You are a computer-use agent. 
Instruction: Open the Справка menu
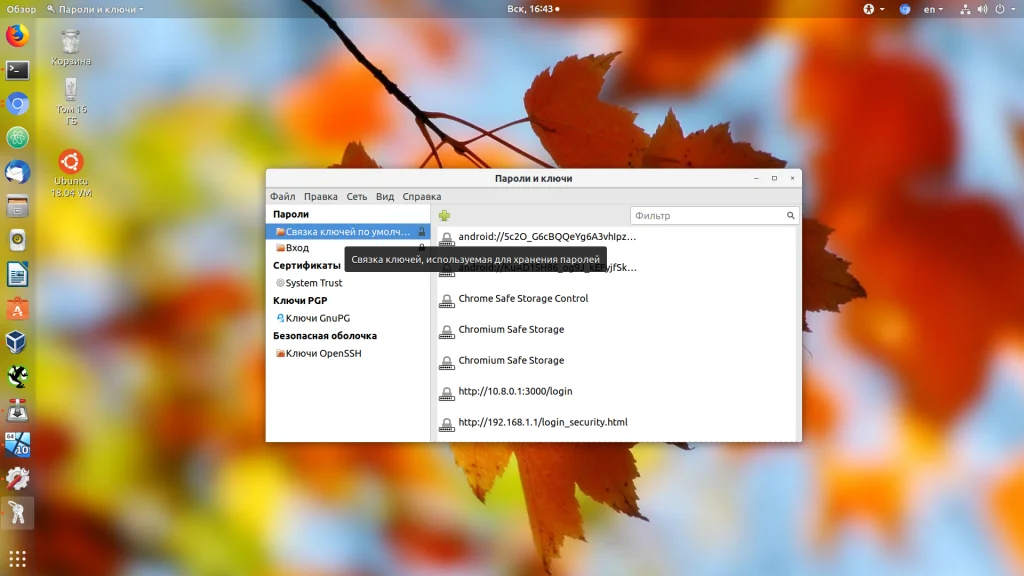tap(422, 197)
